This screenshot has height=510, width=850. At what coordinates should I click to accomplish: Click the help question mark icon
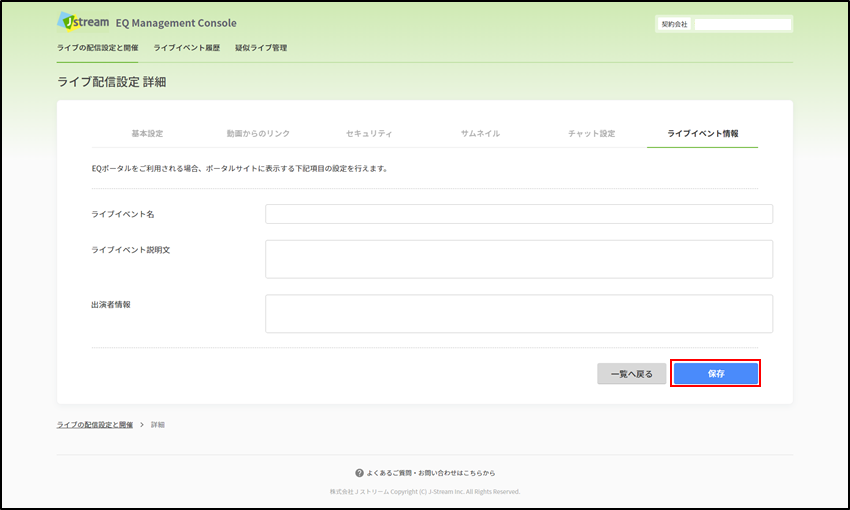pyautogui.click(x=359, y=473)
